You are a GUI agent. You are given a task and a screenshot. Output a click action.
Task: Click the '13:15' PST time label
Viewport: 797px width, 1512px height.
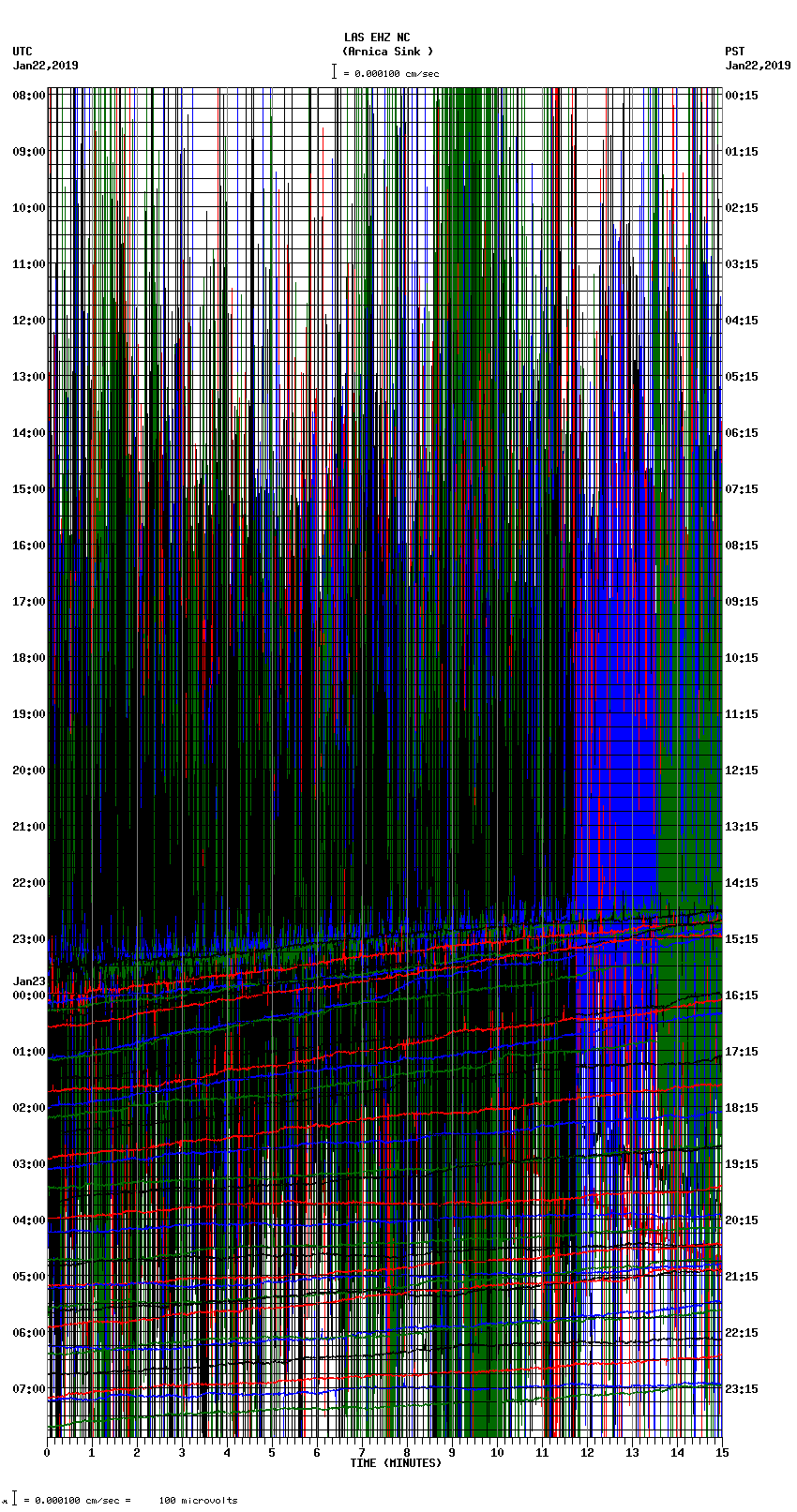742,827
